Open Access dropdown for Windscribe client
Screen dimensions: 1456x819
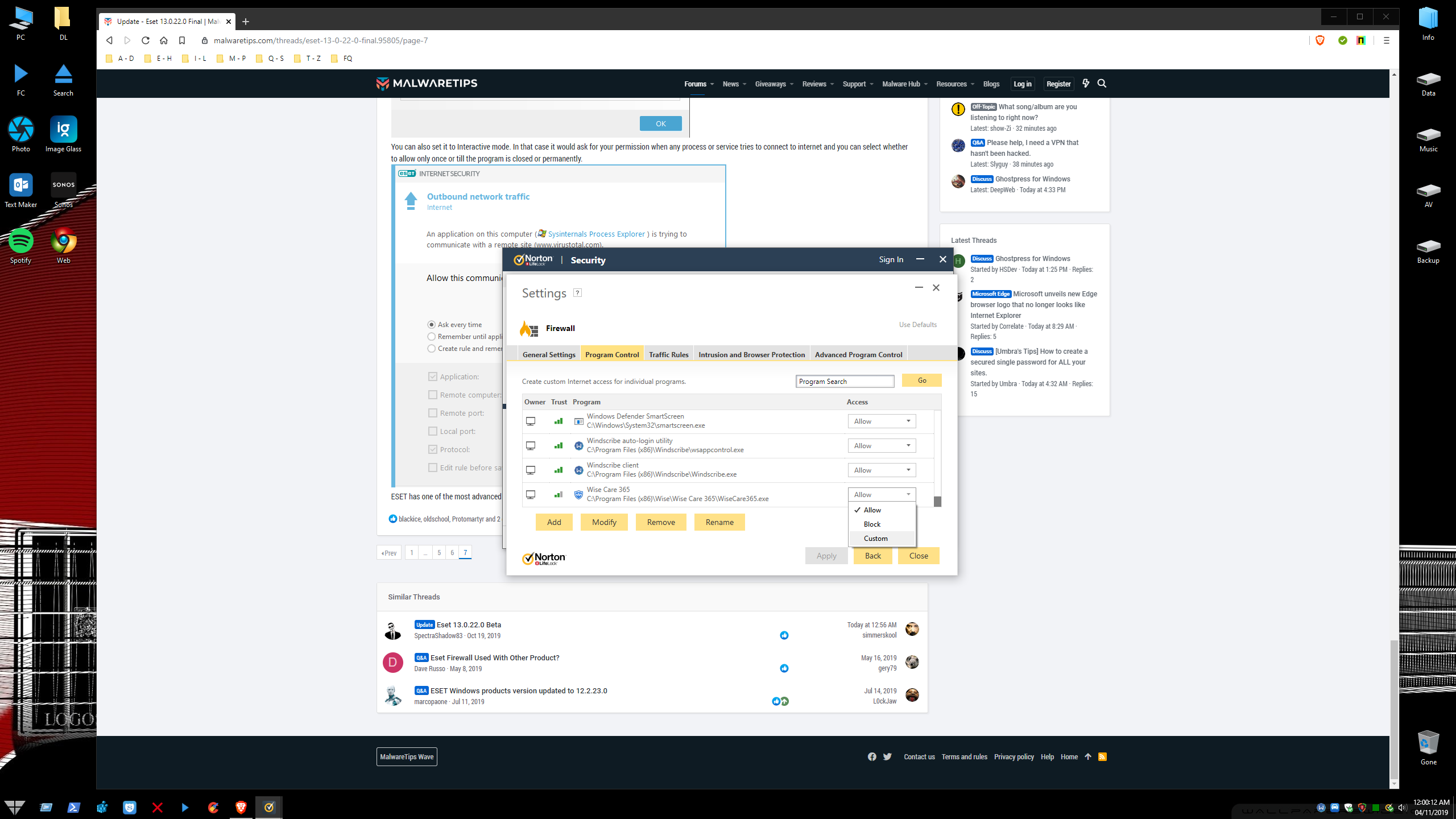click(882, 470)
